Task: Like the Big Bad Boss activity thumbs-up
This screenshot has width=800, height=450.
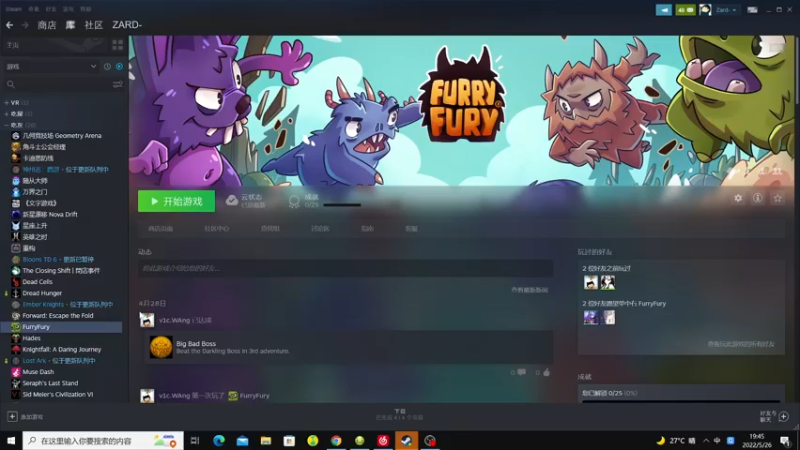Action: point(546,372)
